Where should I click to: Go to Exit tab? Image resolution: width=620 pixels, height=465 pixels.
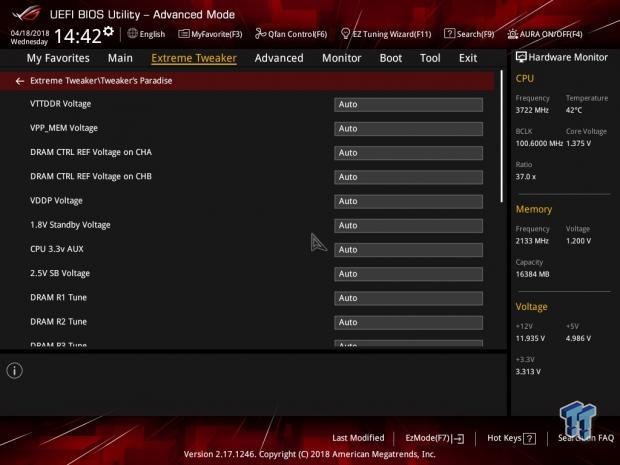[x=468, y=58]
